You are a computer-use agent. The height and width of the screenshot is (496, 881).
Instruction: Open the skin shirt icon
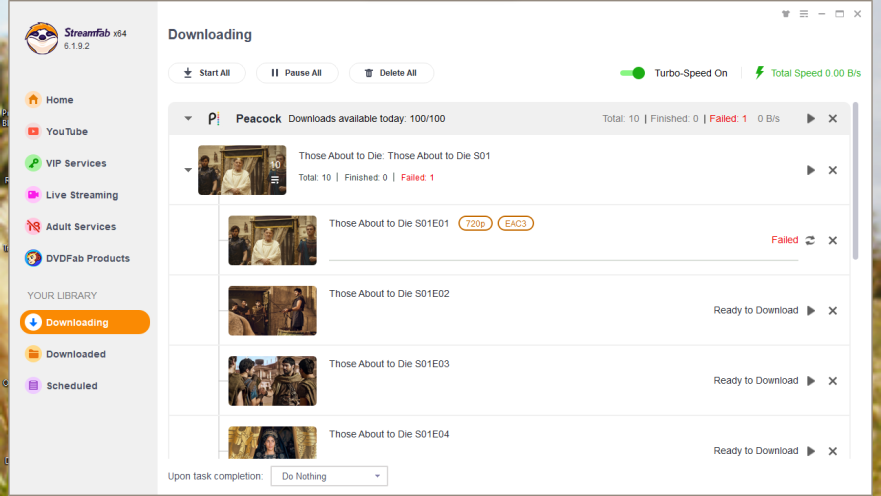coord(785,14)
